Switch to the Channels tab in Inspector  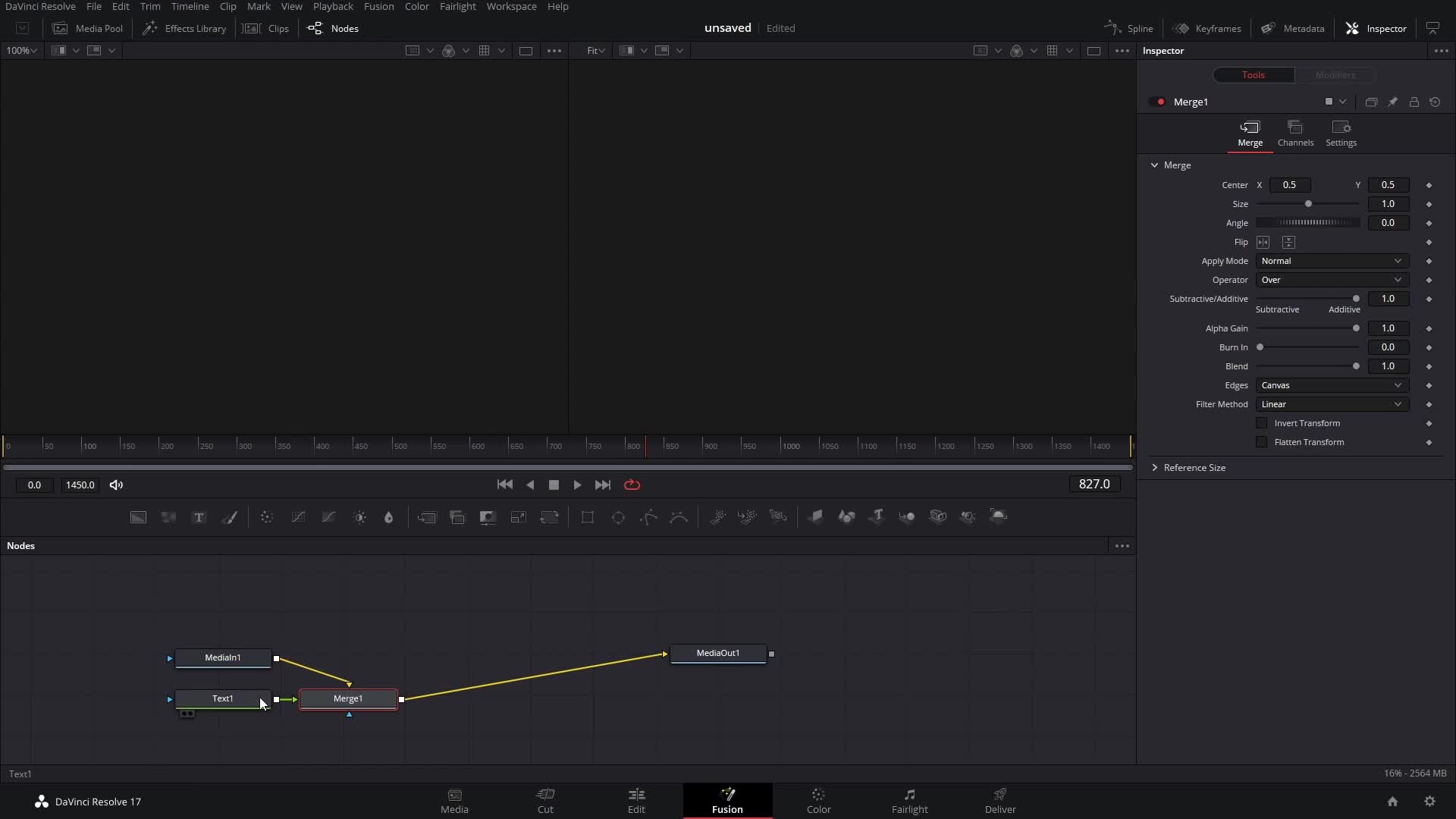click(x=1295, y=133)
